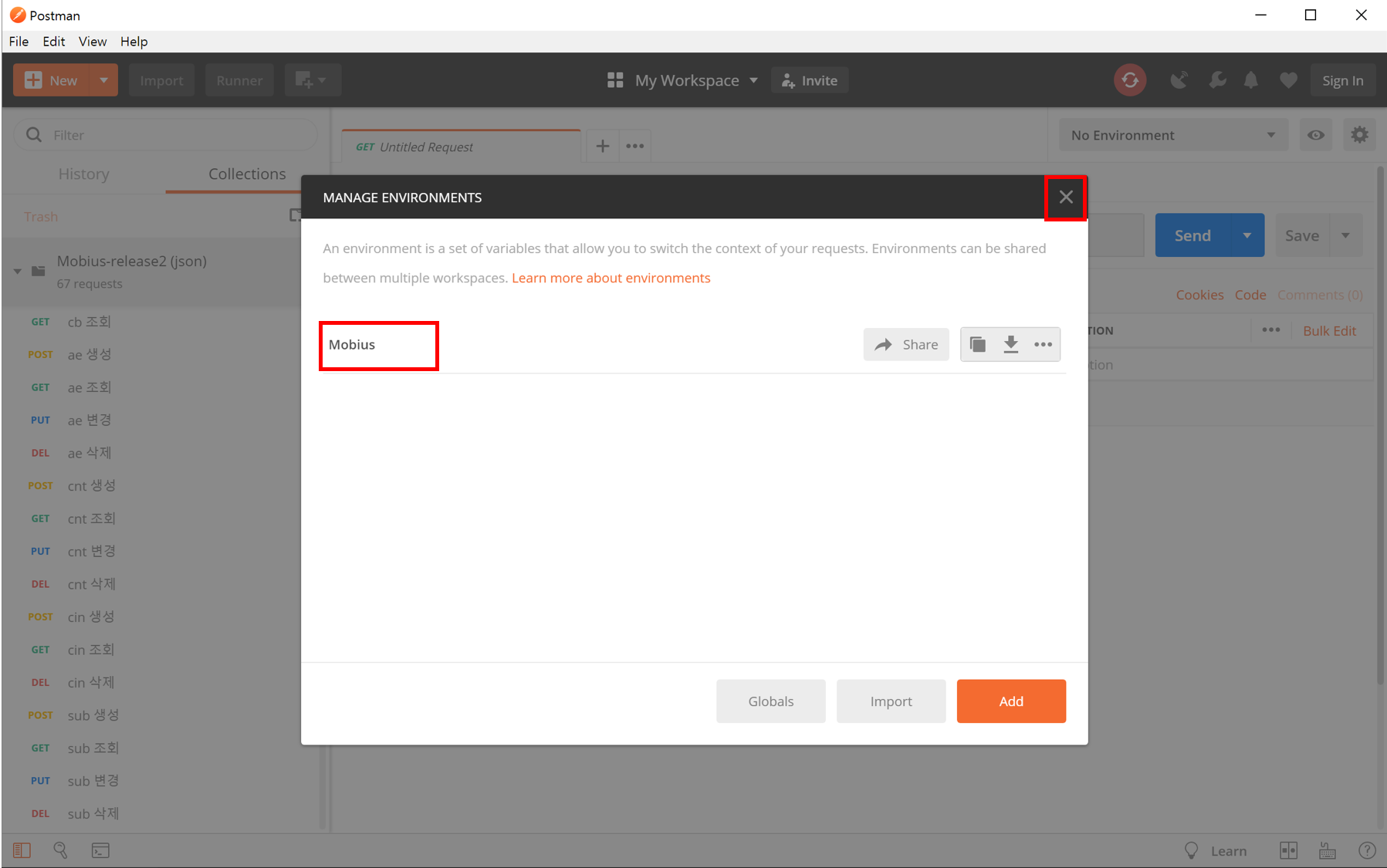Duplicate the Mobius environment
1387x868 pixels.
(x=978, y=344)
